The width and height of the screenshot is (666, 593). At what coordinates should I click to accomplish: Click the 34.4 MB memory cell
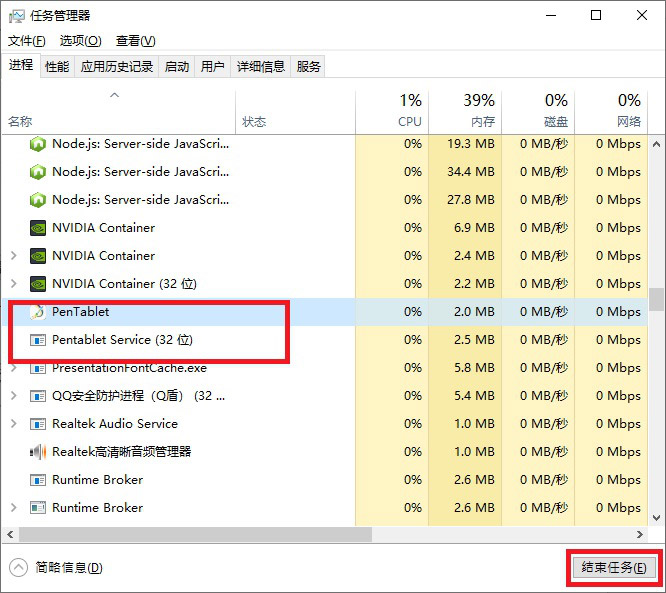[465, 172]
